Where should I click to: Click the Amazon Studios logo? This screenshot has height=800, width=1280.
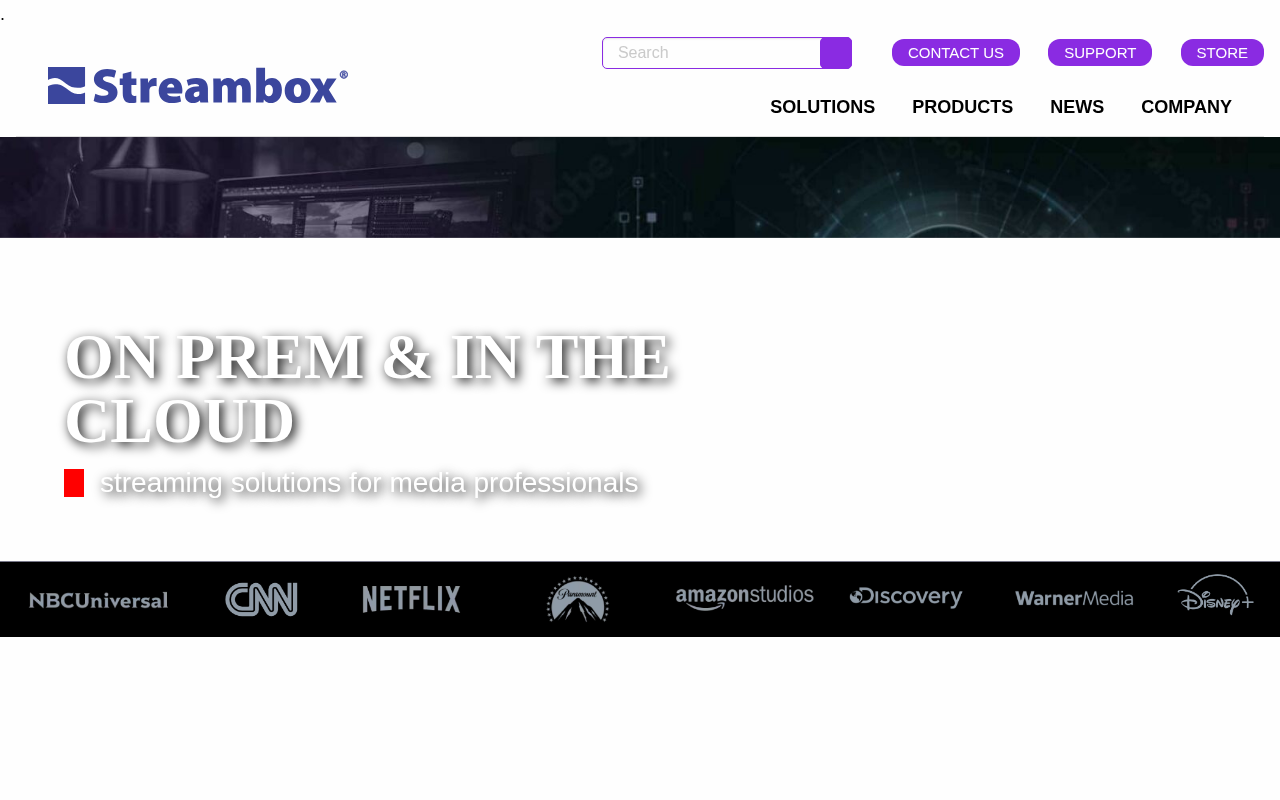coord(745,598)
